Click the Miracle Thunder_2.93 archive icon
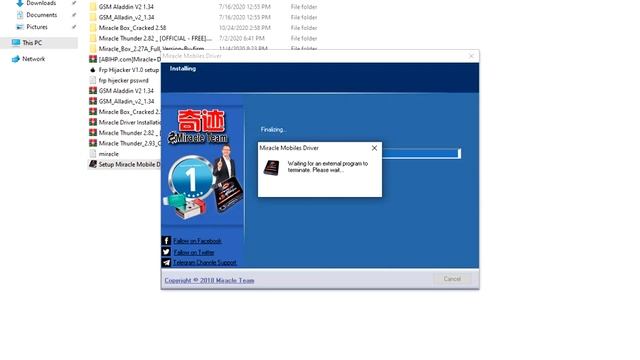Viewport: 640px width, 360px height. point(93,144)
